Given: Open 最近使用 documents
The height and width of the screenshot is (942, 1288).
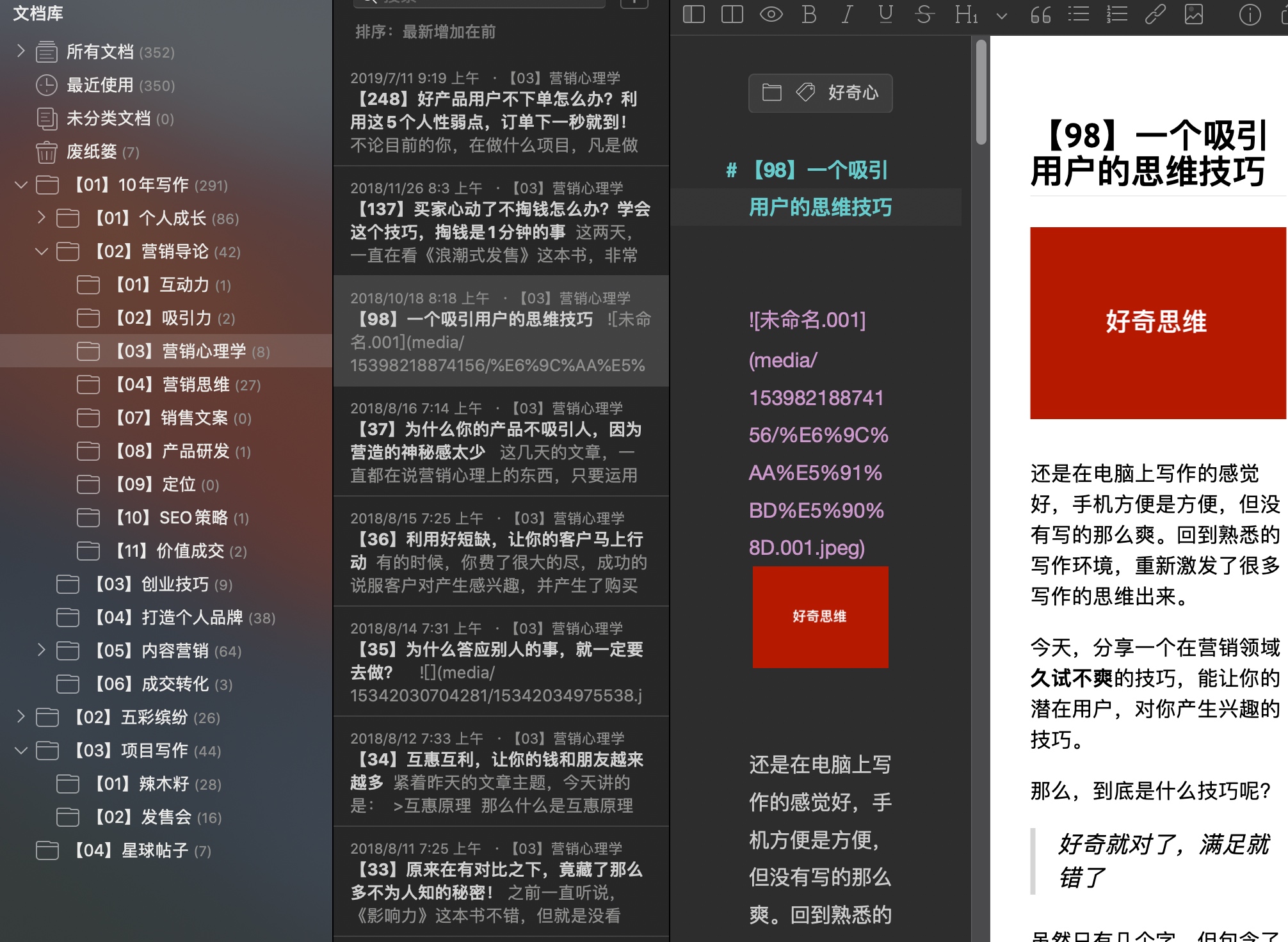Looking at the screenshot, I should [166, 85].
